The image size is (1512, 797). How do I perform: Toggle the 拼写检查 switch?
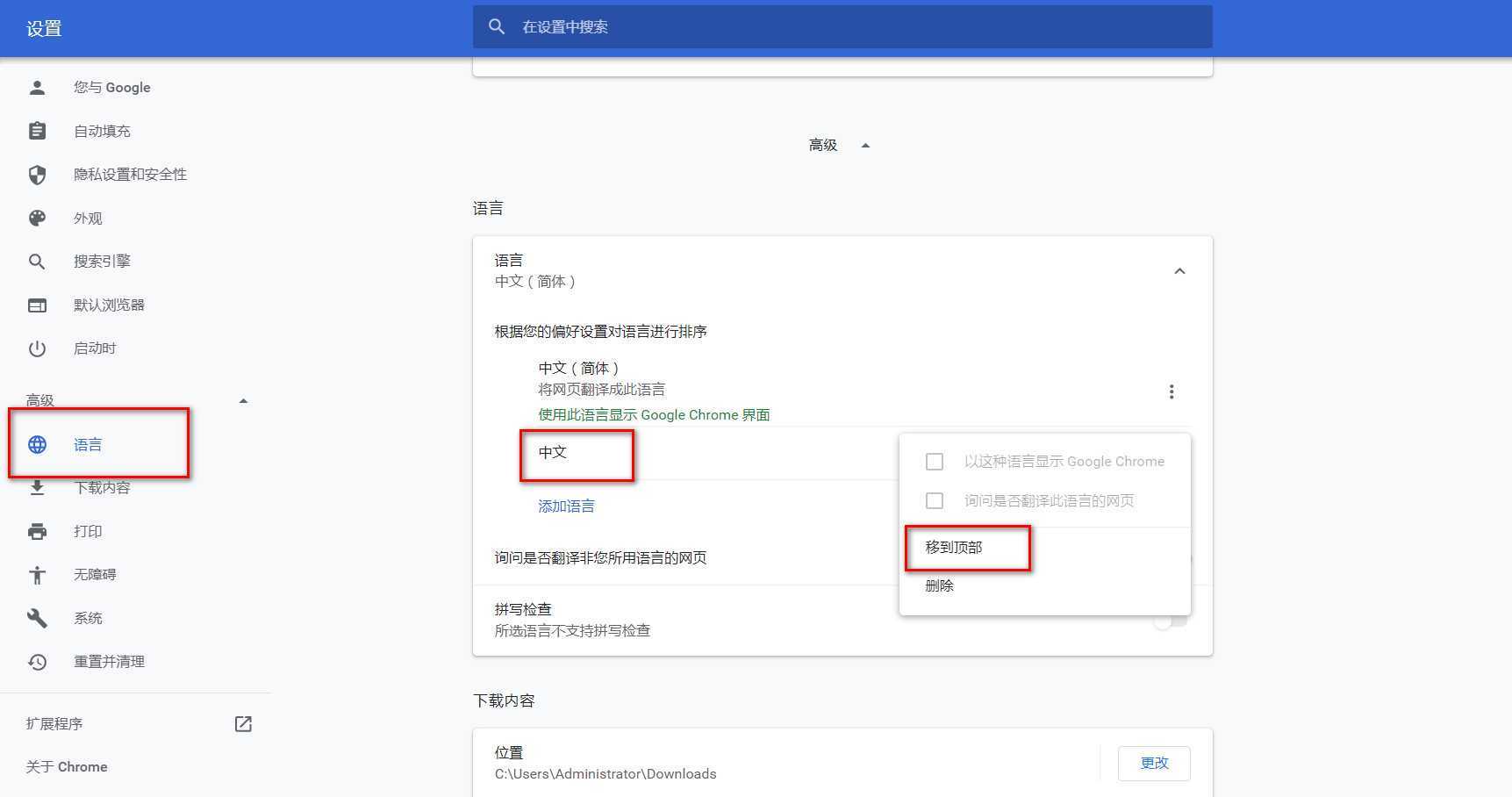tap(1171, 621)
